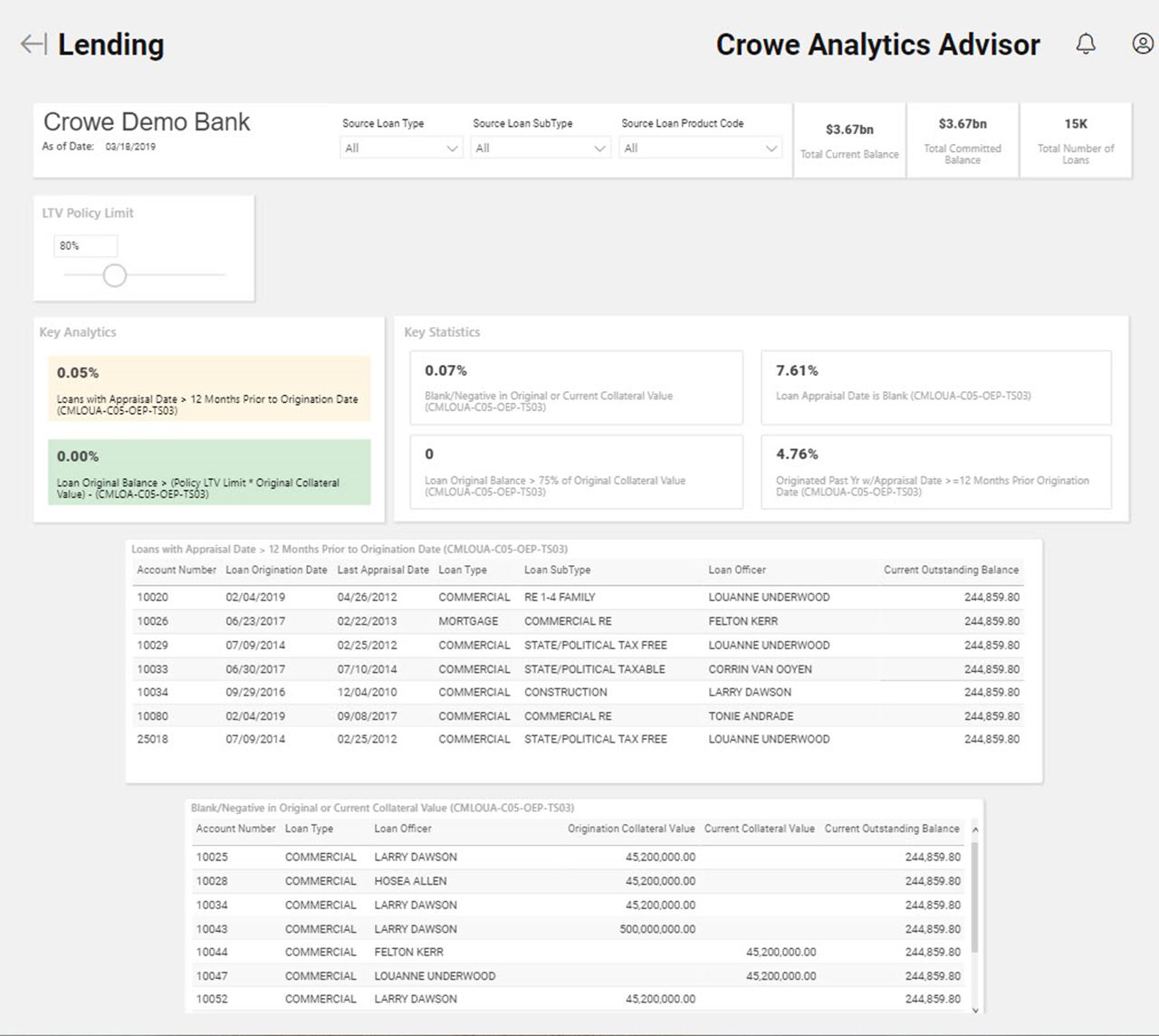Sort by Loan Origination Date column header
This screenshot has width=1159, height=1036.
(276, 571)
